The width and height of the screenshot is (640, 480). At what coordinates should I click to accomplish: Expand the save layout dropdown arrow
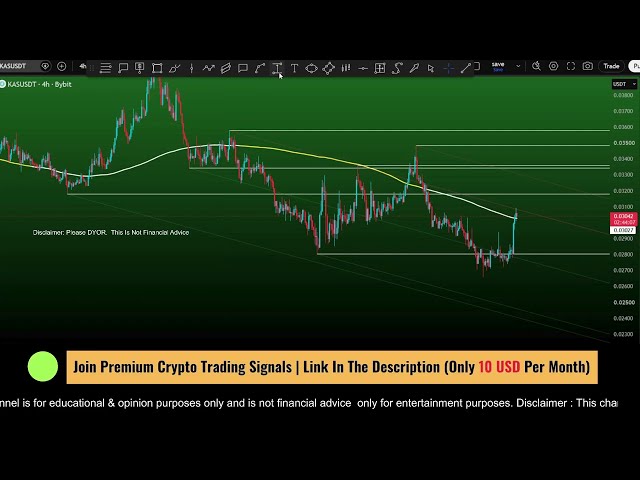pyautogui.click(x=518, y=66)
